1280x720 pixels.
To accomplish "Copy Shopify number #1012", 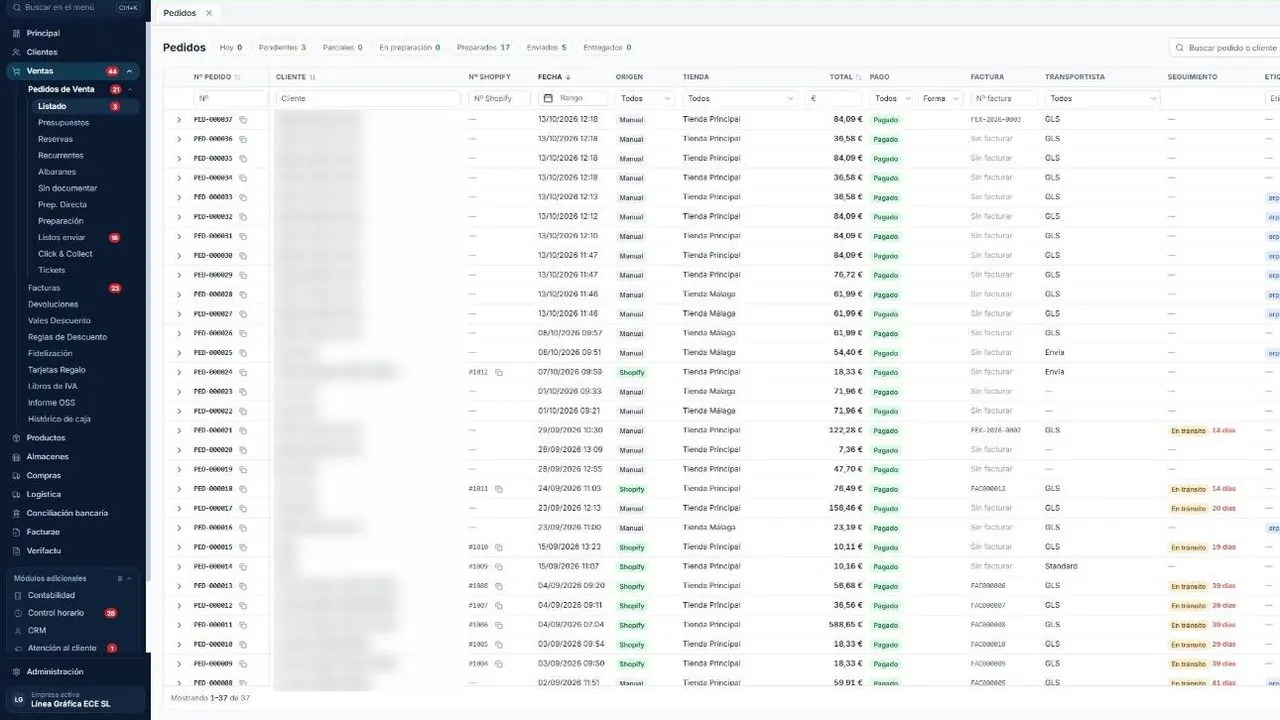I will 499,372.
